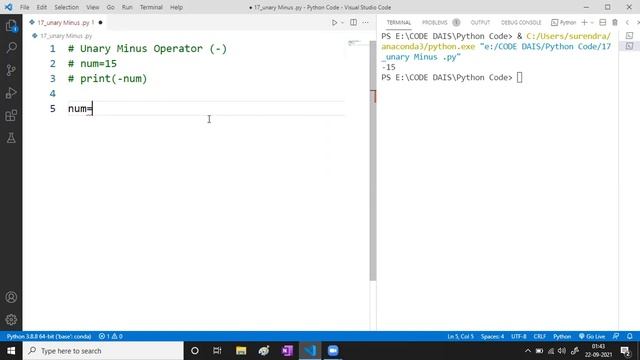Change line ending via CRLF
The width and height of the screenshot is (640, 360).
[540, 336]
